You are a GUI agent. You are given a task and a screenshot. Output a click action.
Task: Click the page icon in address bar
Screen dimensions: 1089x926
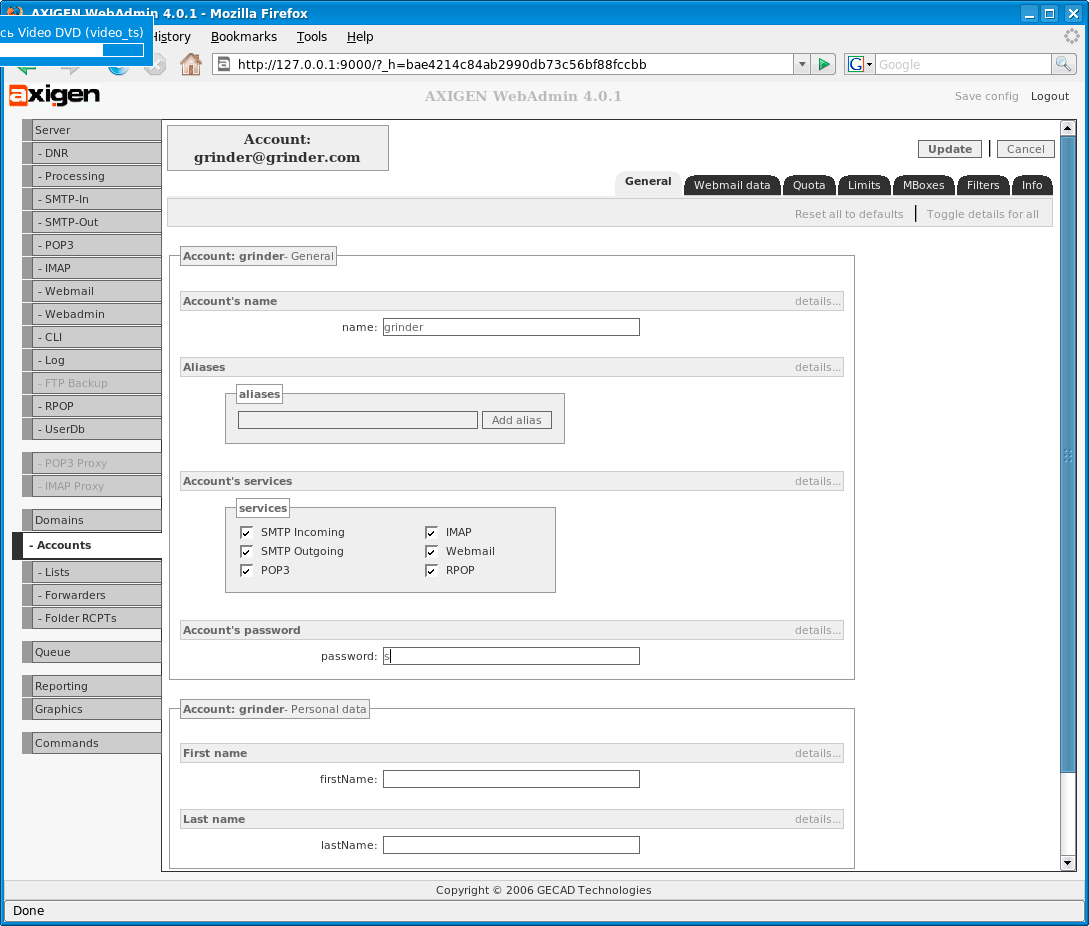224,65
